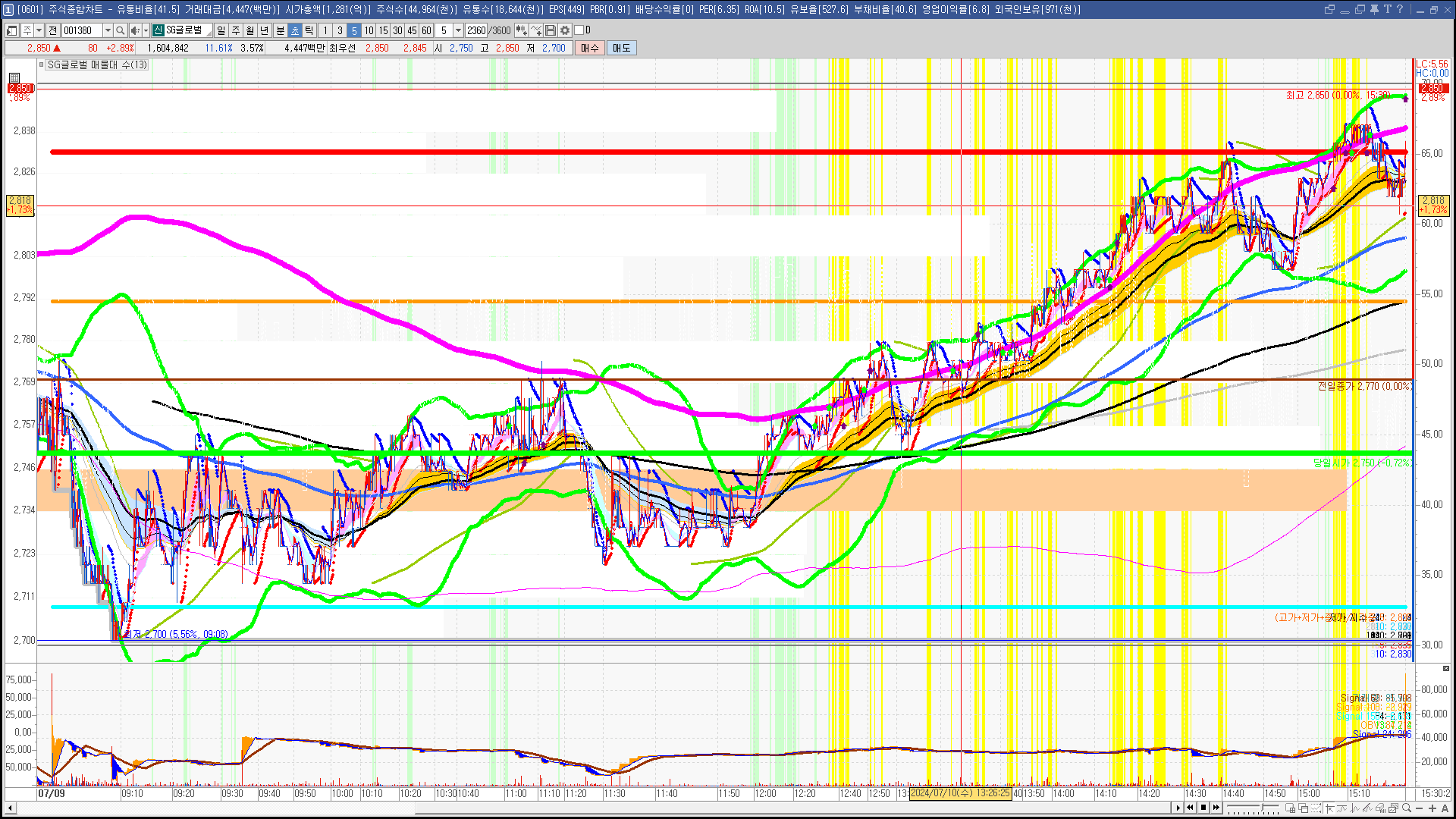The height and width of the screenshot is (819, 1456).
Task: Select the 분 (minute) period toggle
Action: pyautogui.click(x=280, y=30)
